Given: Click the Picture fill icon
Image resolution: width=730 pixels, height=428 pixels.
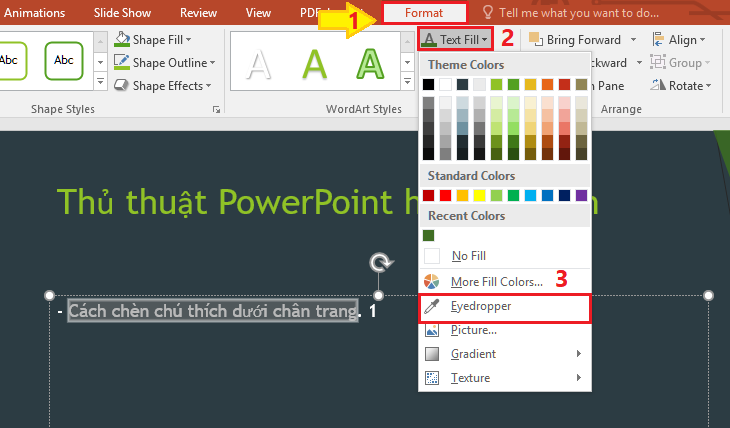Looking at the screenshot, I should click(x=432, y=330).
